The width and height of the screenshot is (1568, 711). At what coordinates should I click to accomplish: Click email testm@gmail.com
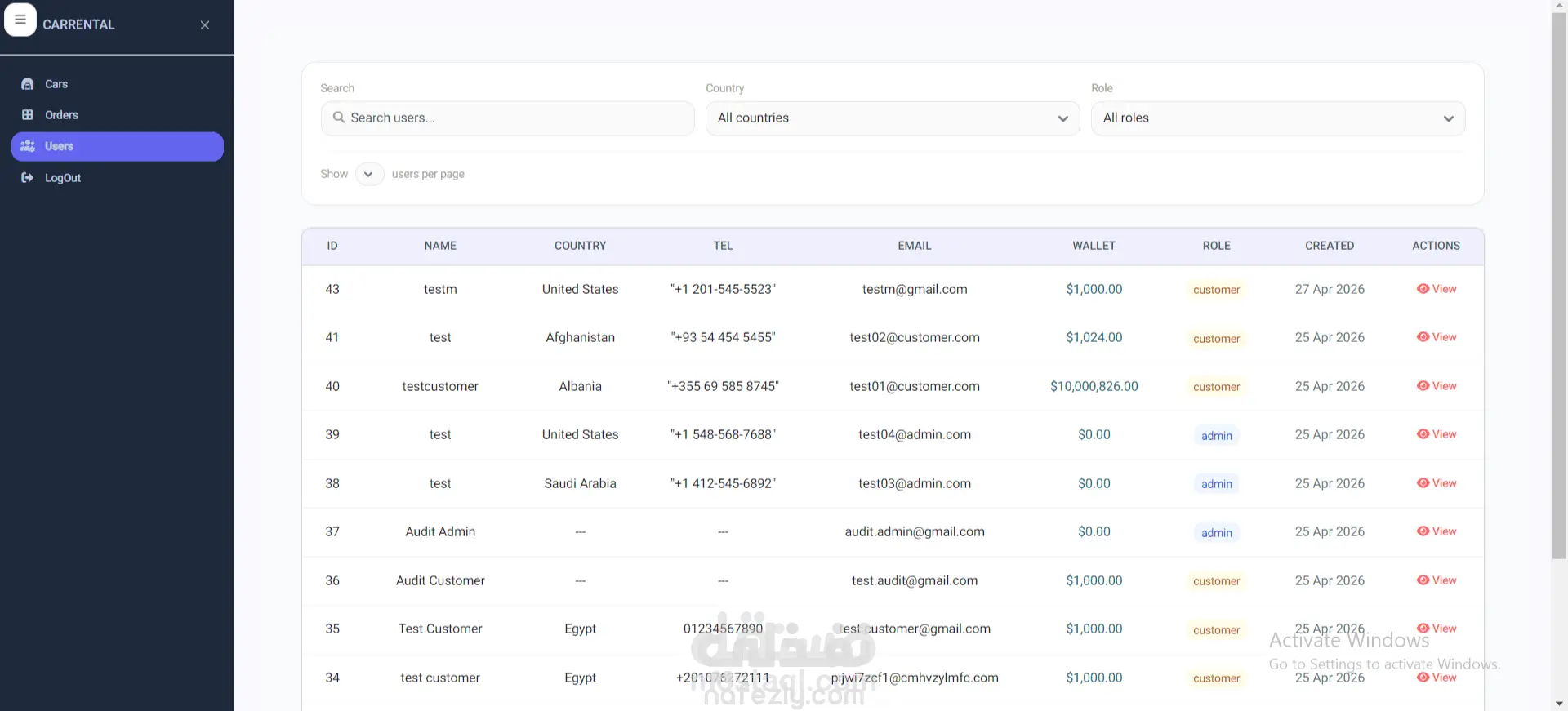(x=915, y=289)
